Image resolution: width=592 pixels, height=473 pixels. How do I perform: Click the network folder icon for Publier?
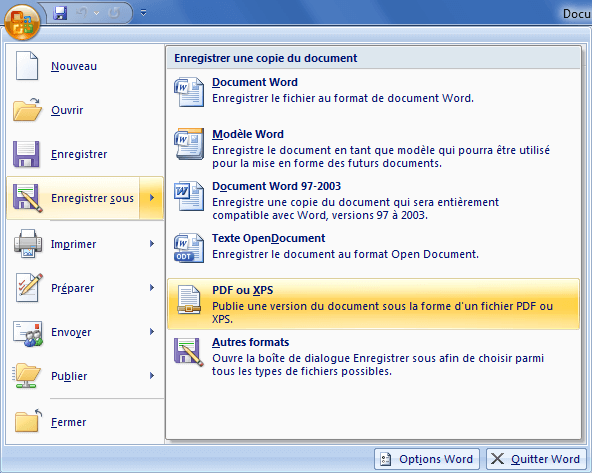pyautogui.click(x=26, y=376)
